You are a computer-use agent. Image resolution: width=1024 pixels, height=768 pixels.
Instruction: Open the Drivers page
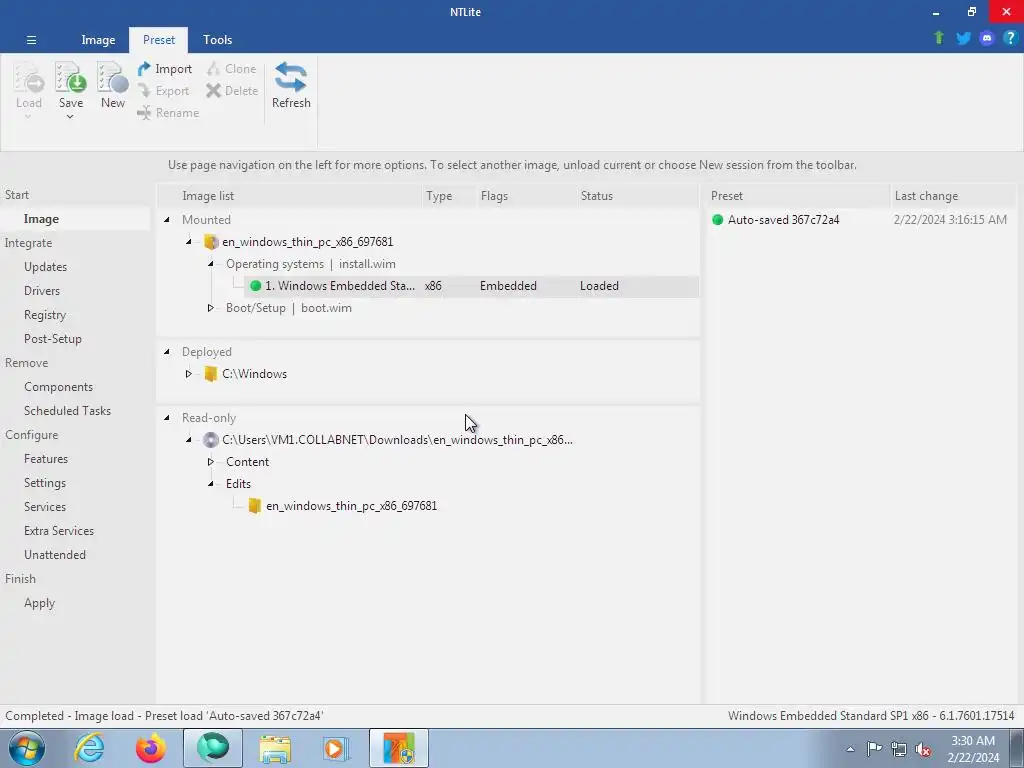click(x=42, y=291)
